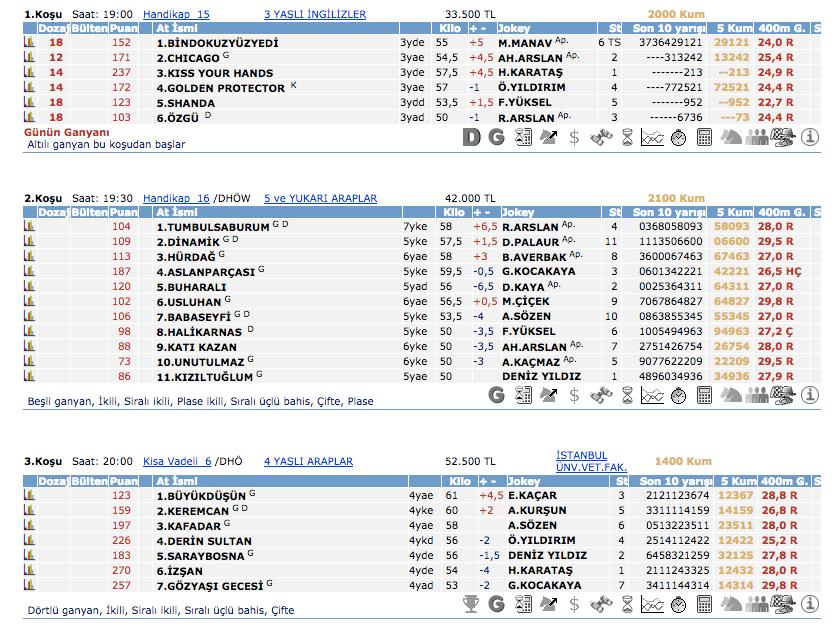
Task: Open the info icon in race 1
Action: click(x=812, y=137)
